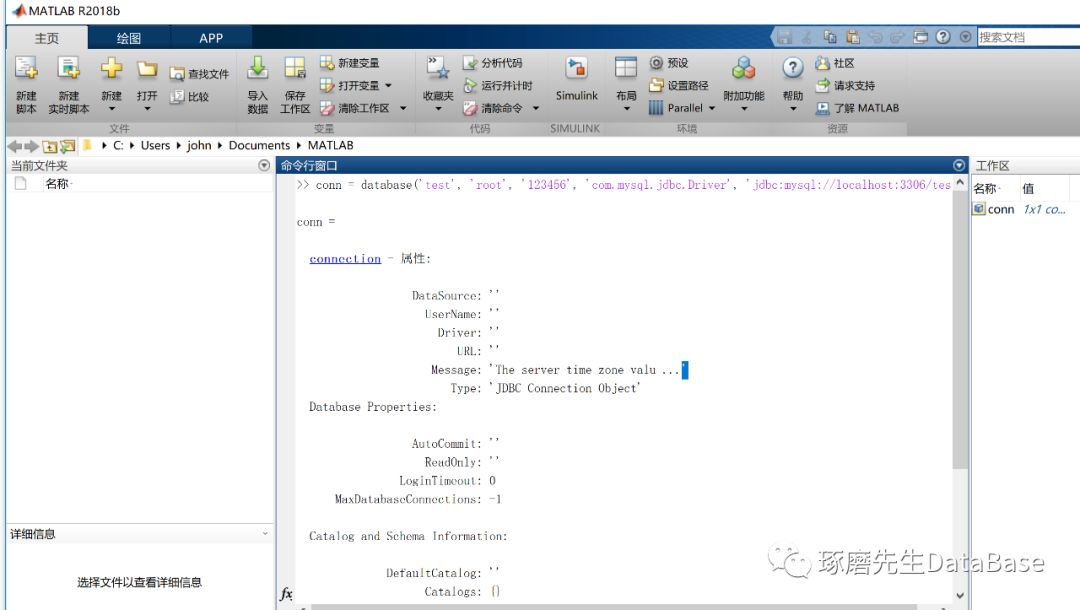Image resolution: width=1080 pixels, height=610 pixels.
Task: Click the up-one-level folder icon
Action: coord(50,146)
